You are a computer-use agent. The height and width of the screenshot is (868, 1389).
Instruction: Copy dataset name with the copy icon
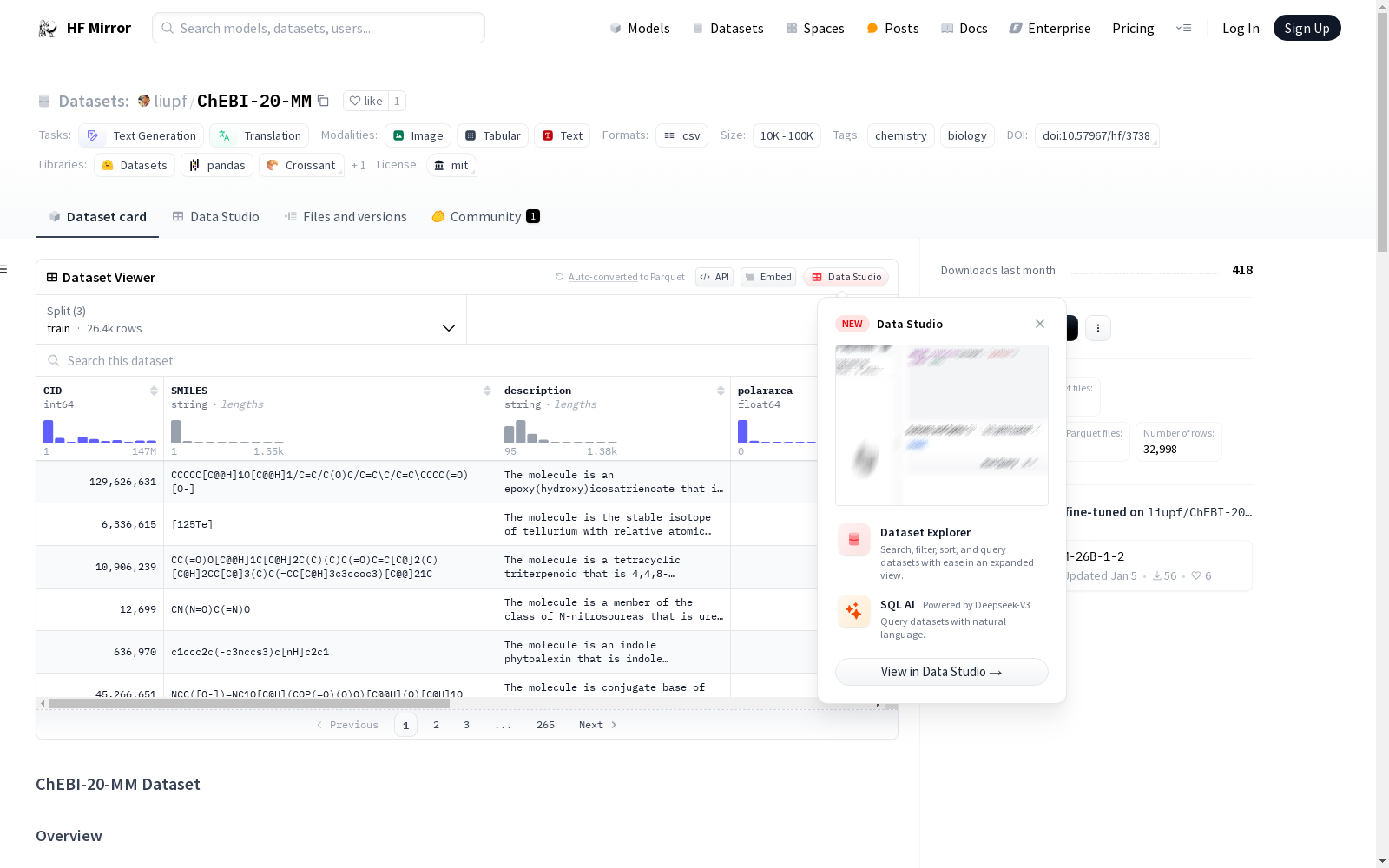tap(323, 102)
